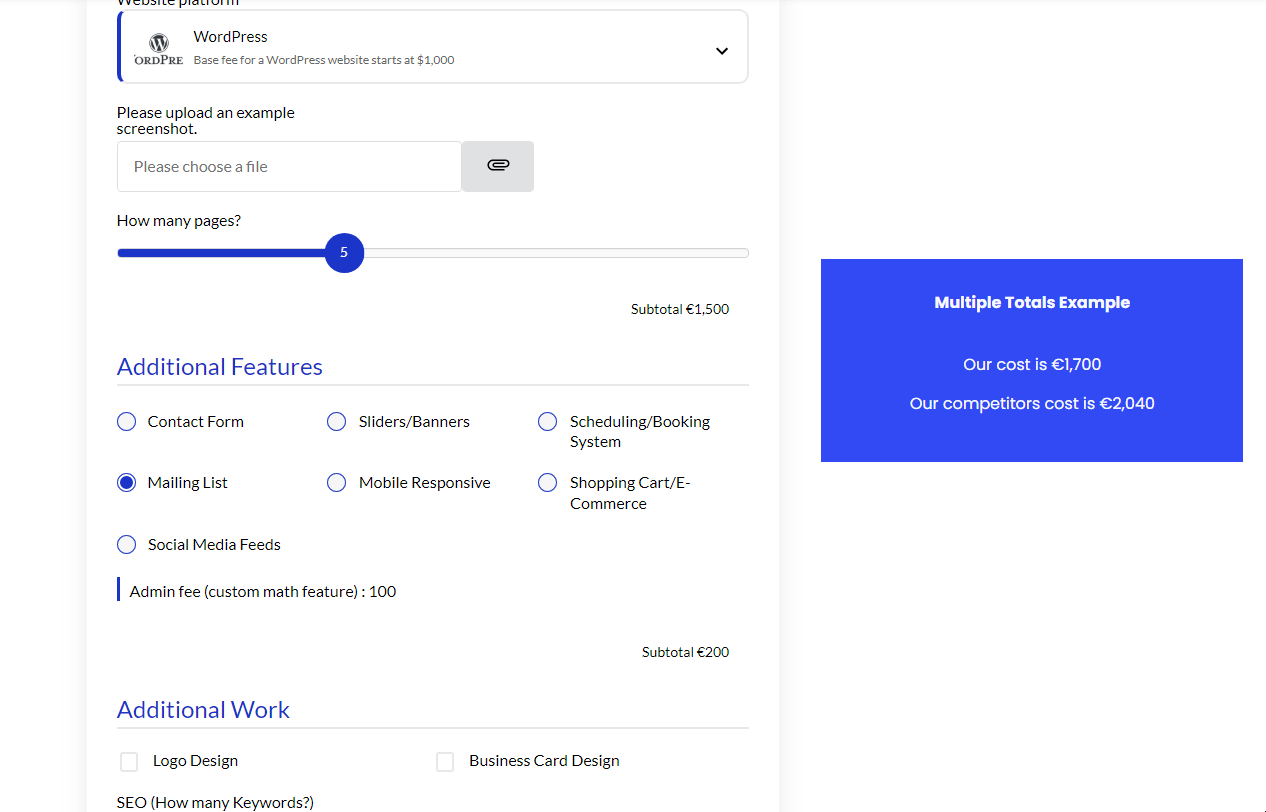Click the unfilled part of the pages slider track
The width and height of the screenshot is (1266, 812).
coord(556,253)
